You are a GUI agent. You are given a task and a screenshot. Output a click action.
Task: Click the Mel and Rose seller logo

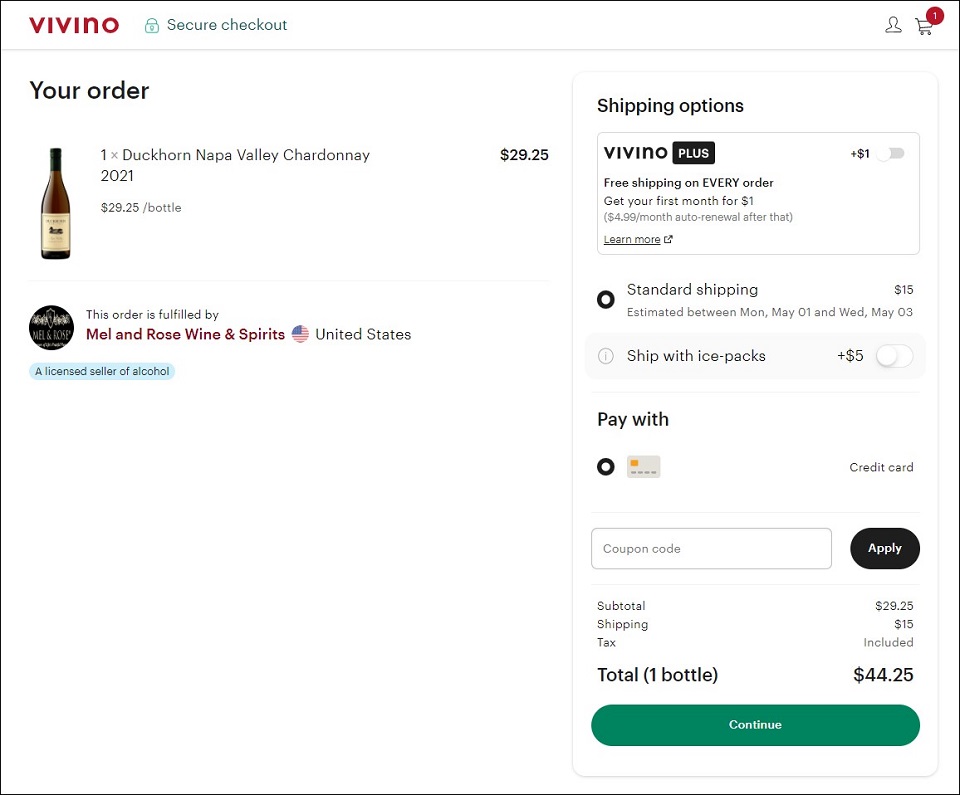51,328
